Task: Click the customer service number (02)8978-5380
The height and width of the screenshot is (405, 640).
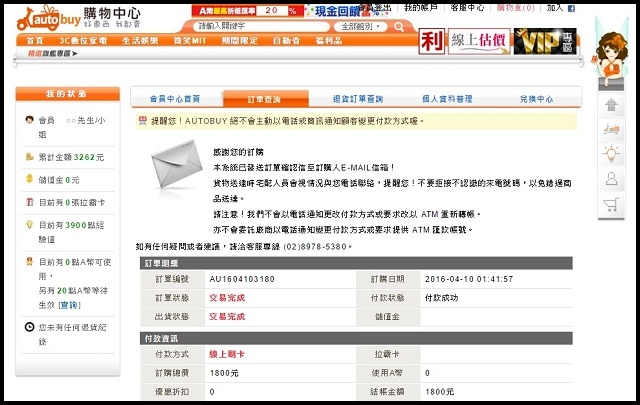Action: 315,247
